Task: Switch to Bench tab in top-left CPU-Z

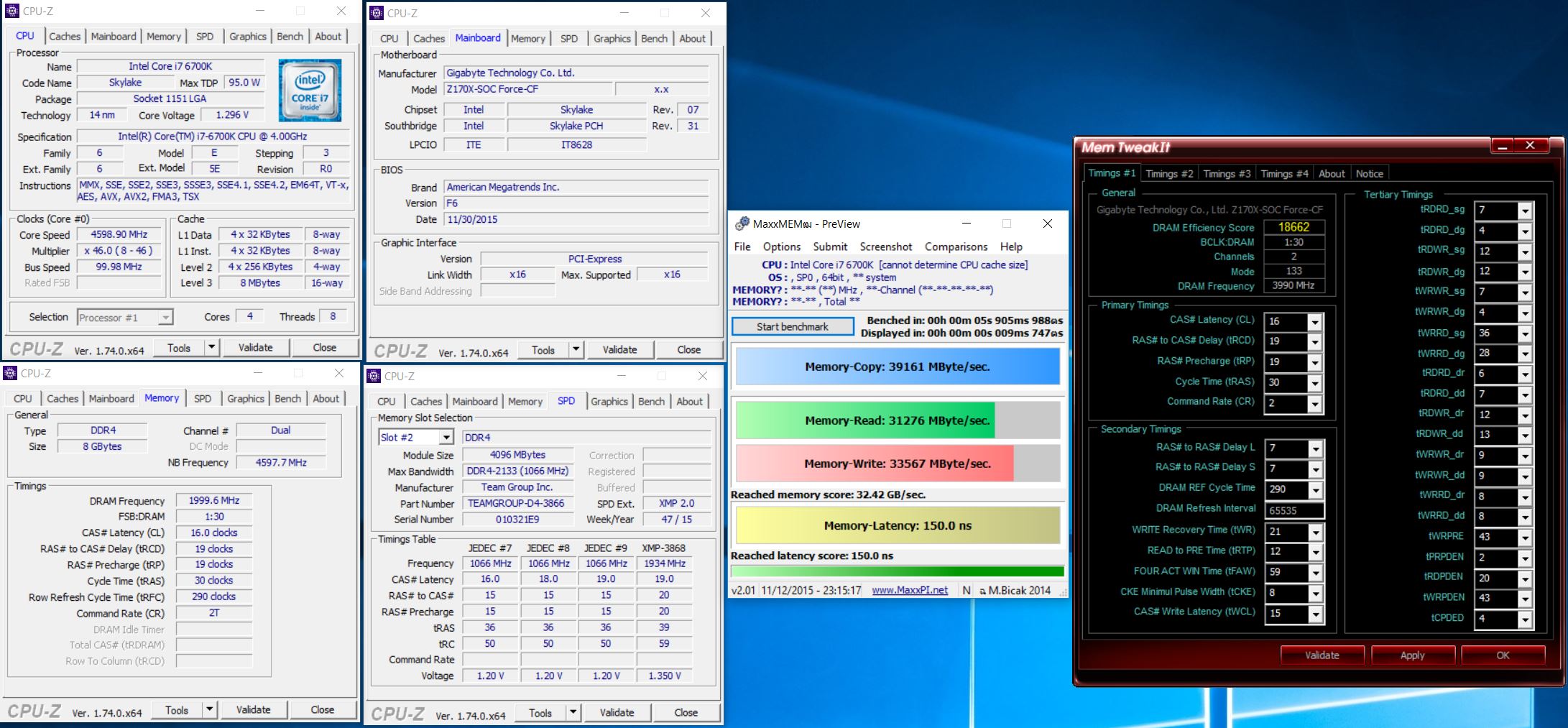Action: click(x=290, y=36)
